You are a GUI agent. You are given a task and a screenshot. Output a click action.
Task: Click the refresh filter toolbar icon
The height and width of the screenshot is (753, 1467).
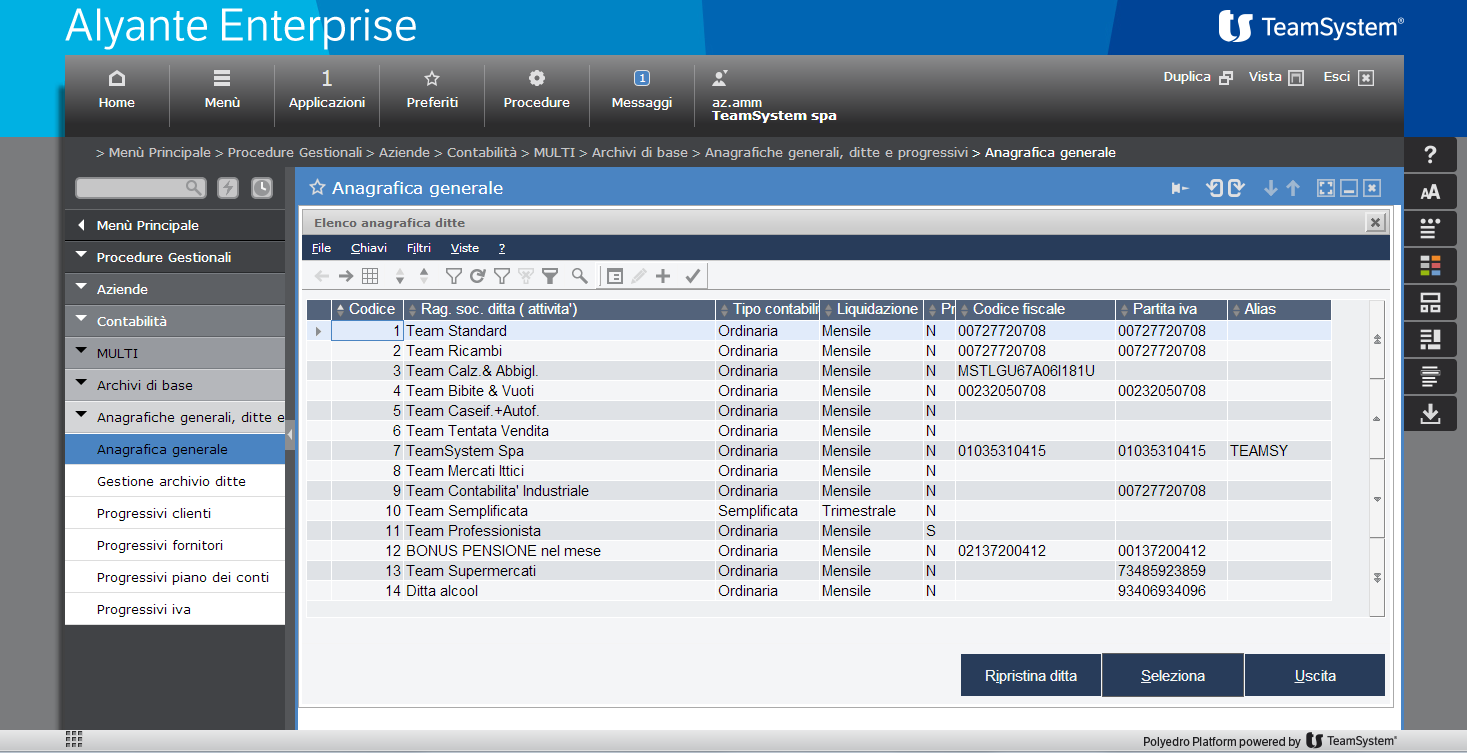(x=477, y=276)
